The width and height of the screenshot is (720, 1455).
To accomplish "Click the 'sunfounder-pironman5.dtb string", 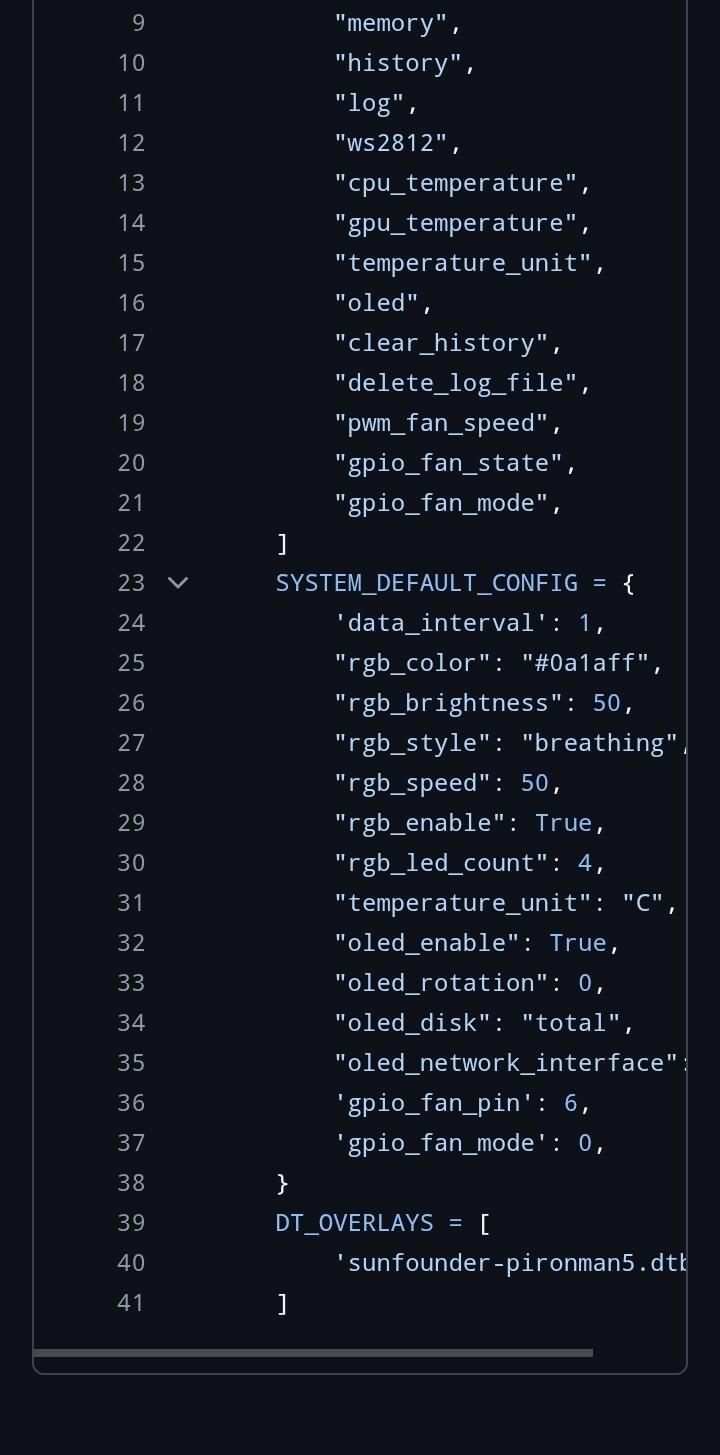I will coord(510,1262).
